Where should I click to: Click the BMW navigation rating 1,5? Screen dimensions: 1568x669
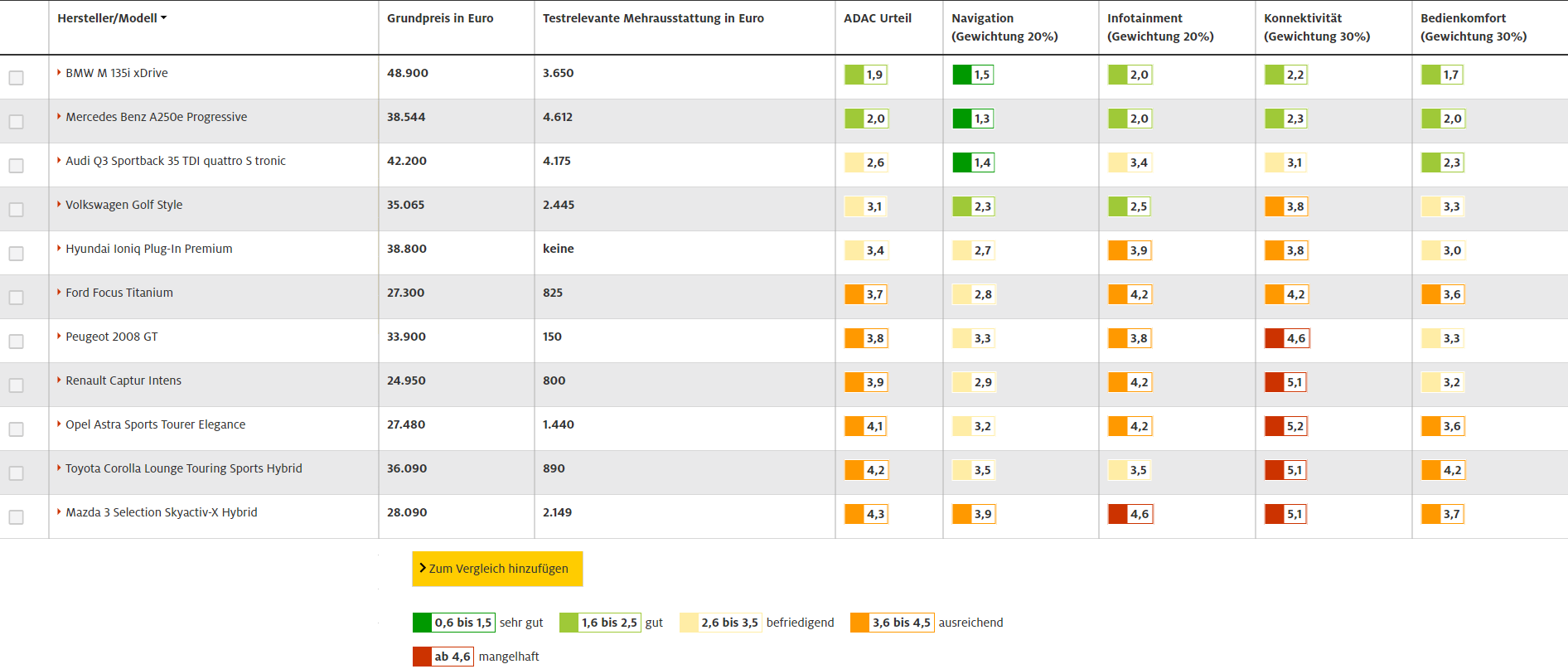(973, 75)
